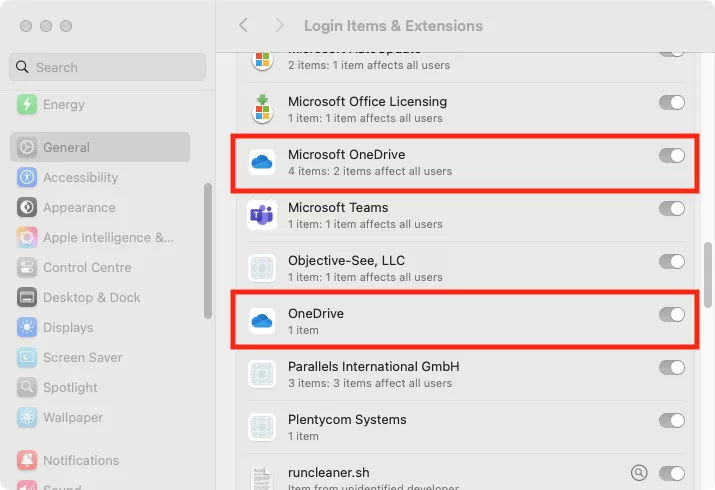Toggle the Objective-See, LLC switch
Screen dimensions: 715x490
point(672,261)
